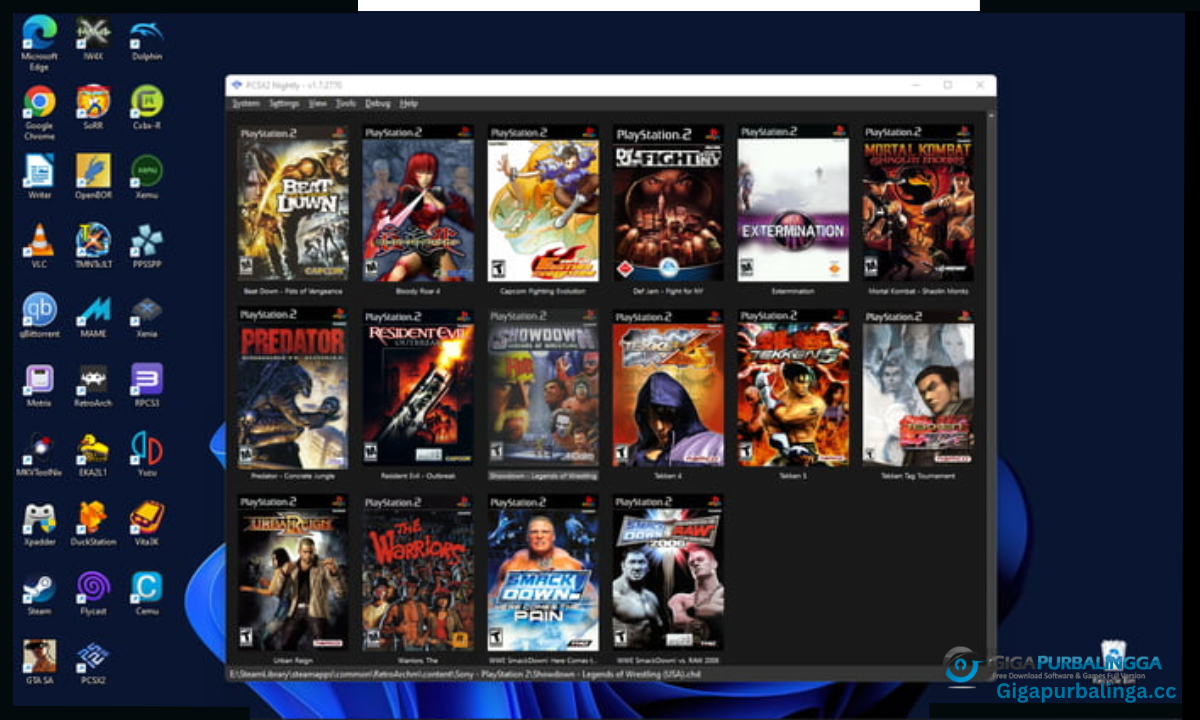This screenshot has width=1200, height=720.
Task: Select the VLC traffic cone icon
Action: pyautogui.click(x=39, y=241)
